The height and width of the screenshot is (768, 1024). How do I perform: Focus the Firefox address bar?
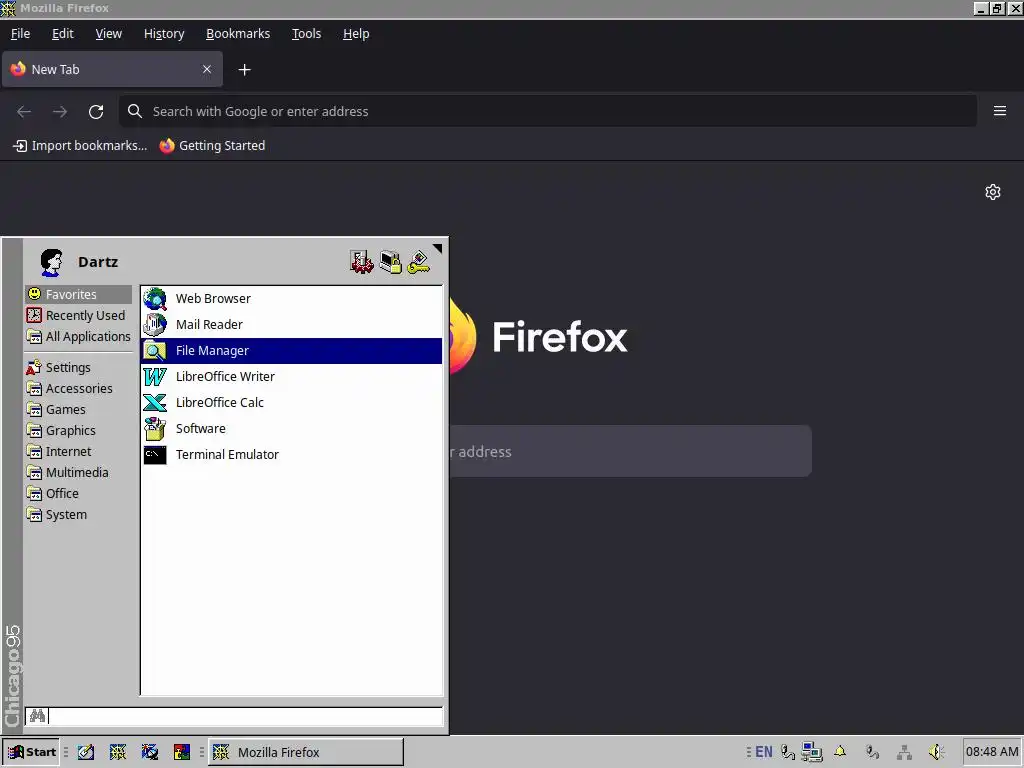coord(548,111)
